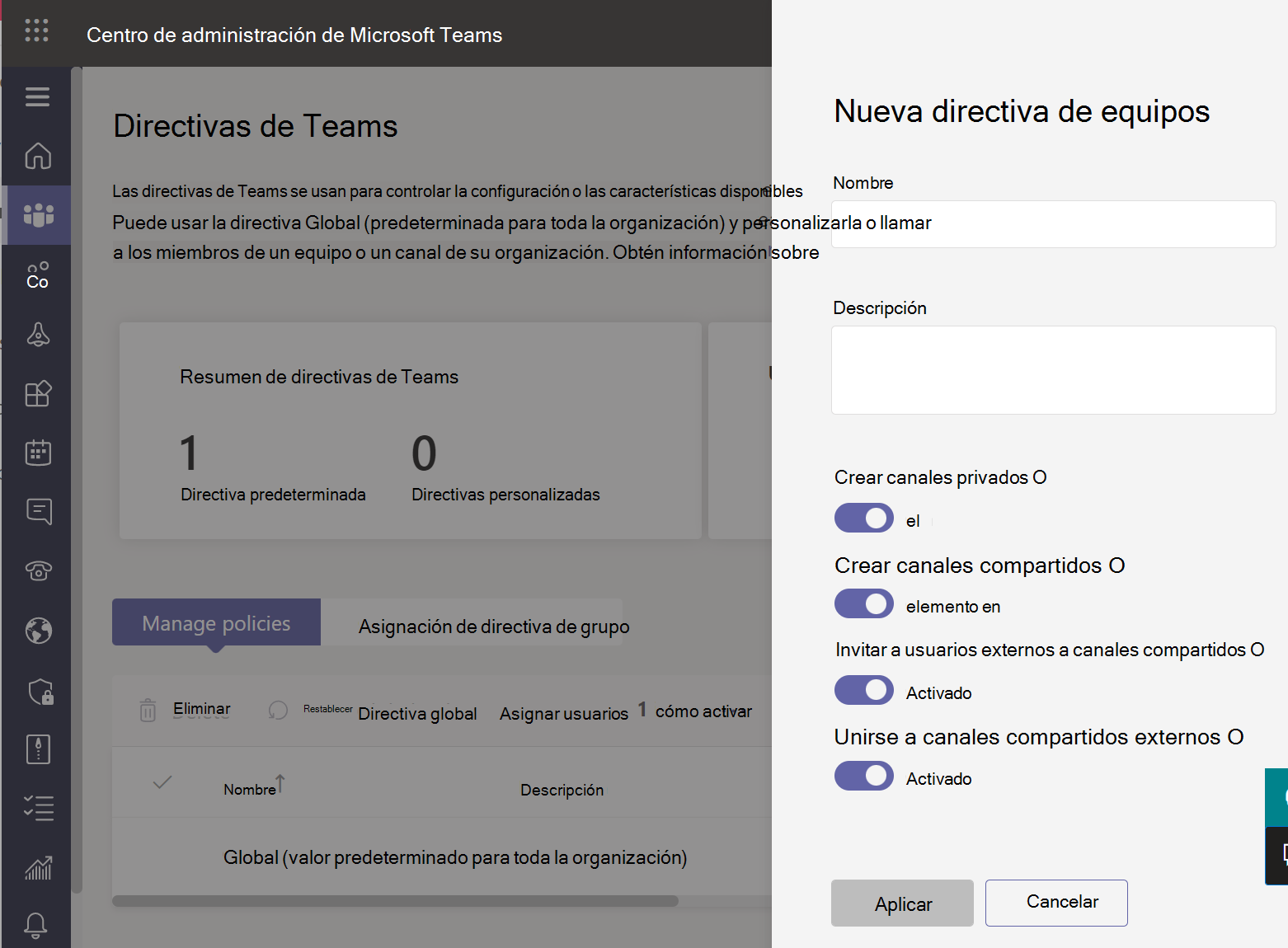Open Notifications and alerts bell icon
1288x948 pixels.
point(35,926)
